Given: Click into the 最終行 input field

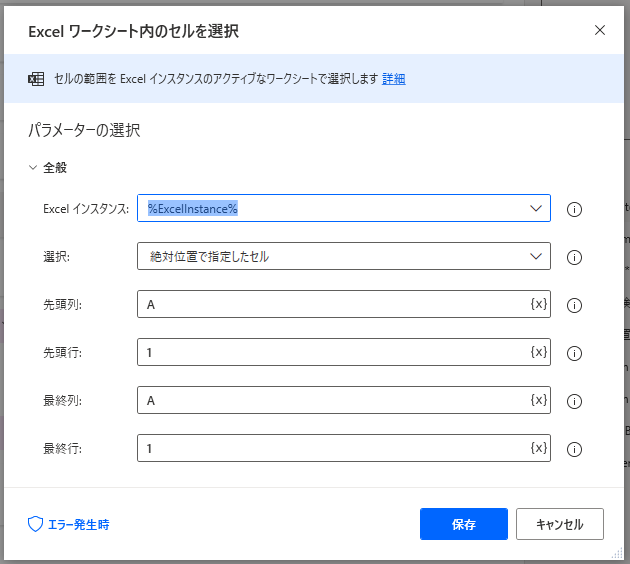Looking at the screenshot, I should tap(330, 448).
